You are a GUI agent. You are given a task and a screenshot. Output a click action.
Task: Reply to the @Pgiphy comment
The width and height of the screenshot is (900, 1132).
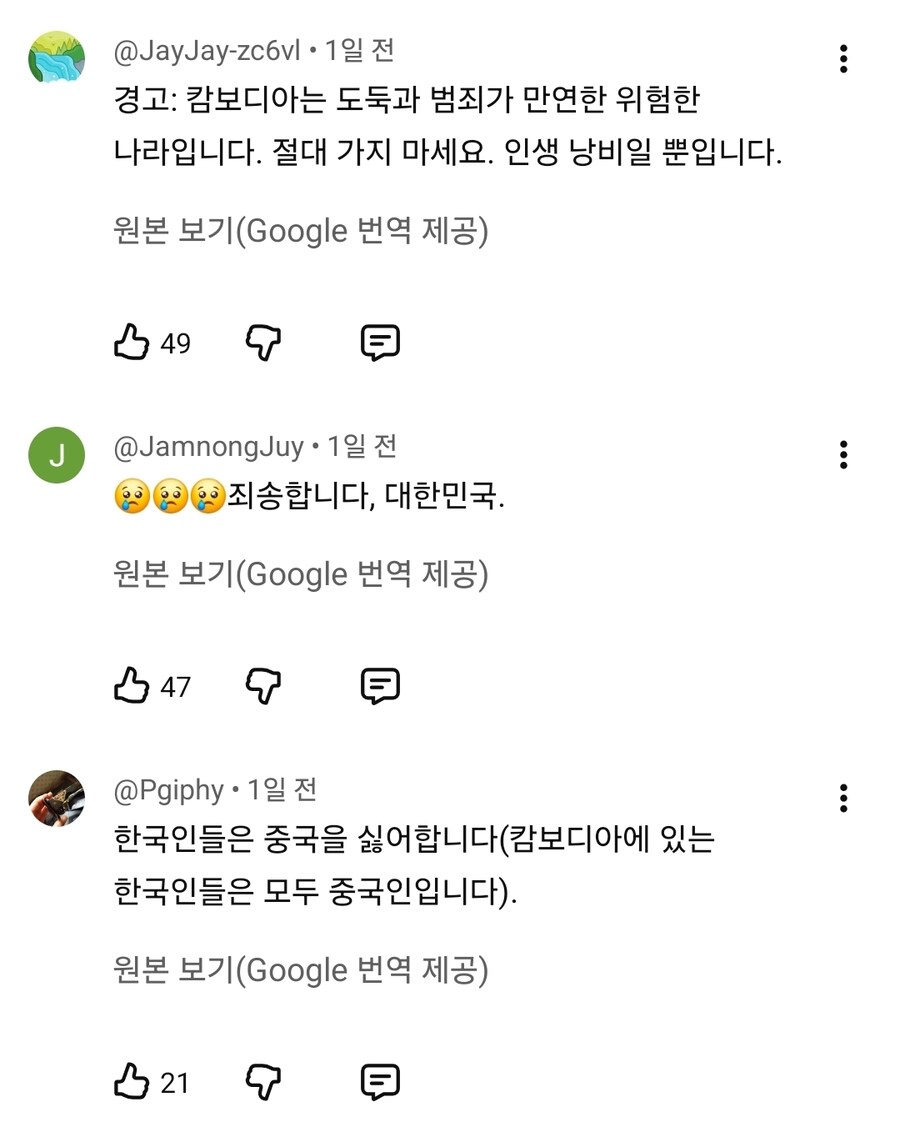click(380, 1082)
